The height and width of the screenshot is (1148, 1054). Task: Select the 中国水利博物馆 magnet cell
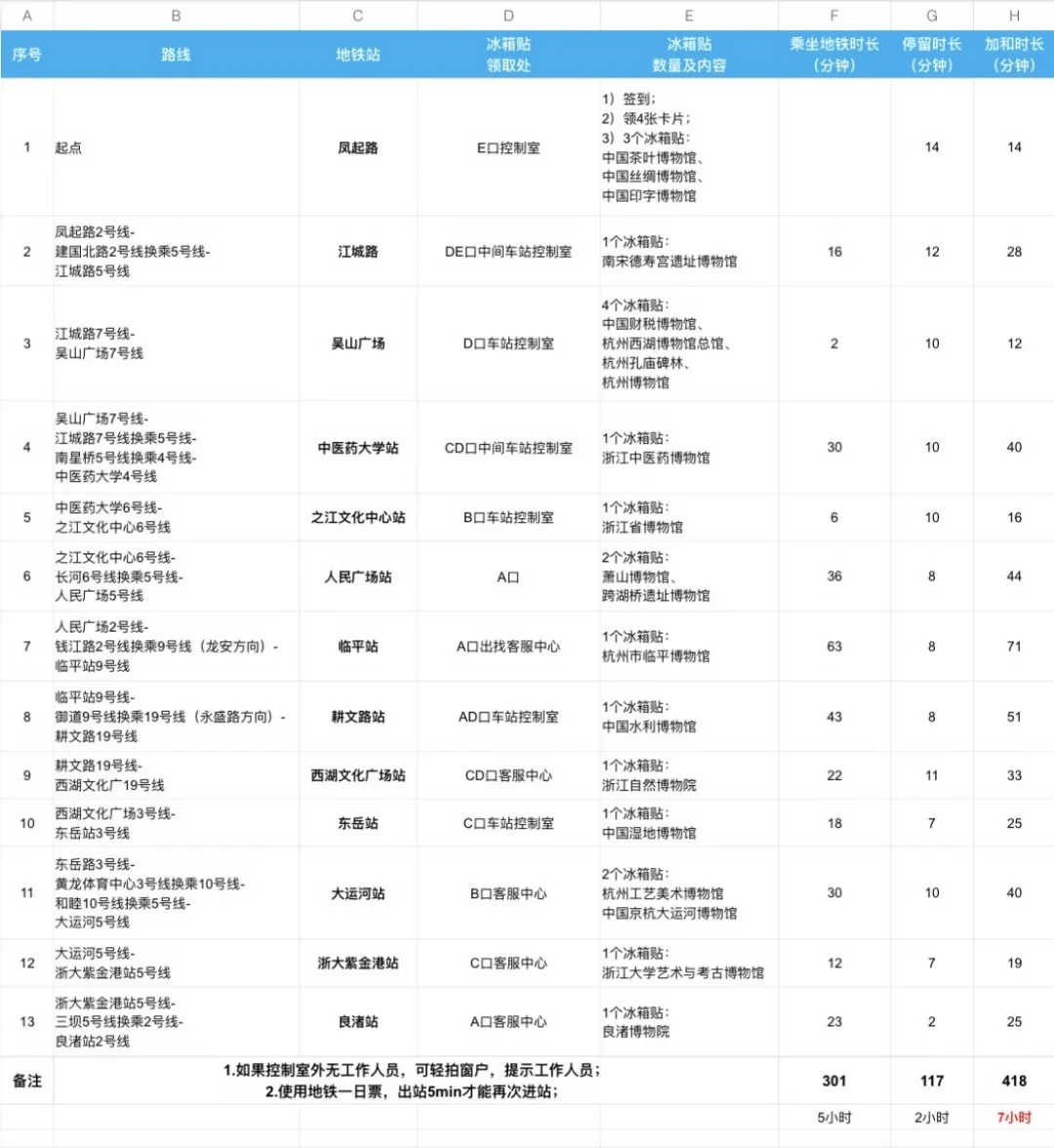point(689,717)
